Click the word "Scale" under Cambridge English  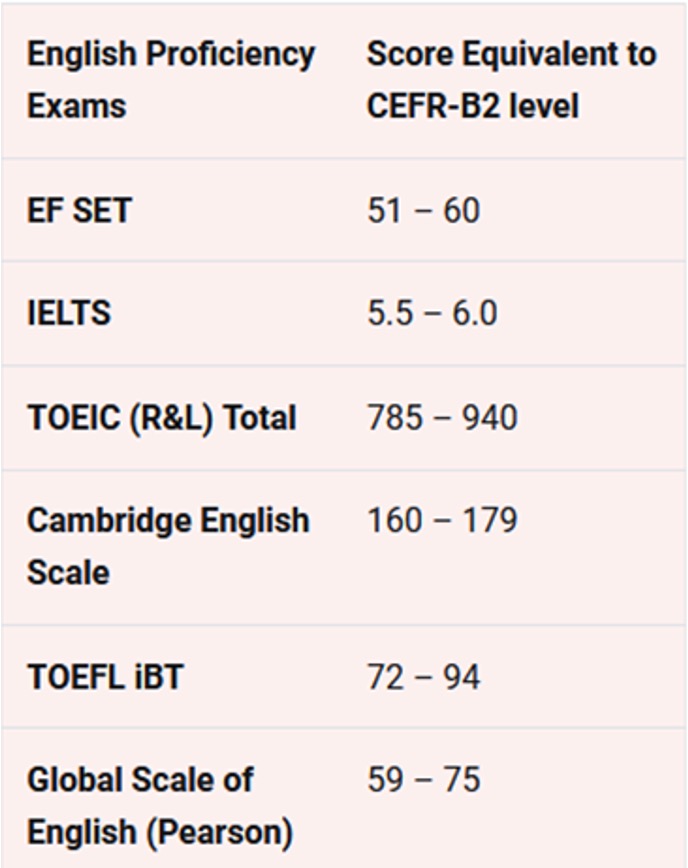pos(68,573)
